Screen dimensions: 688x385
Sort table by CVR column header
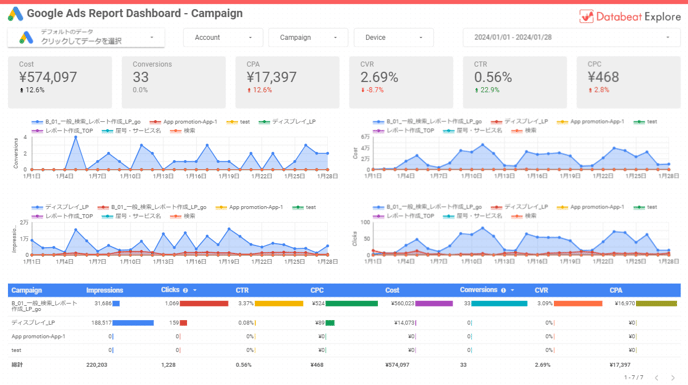coord(541,290)
